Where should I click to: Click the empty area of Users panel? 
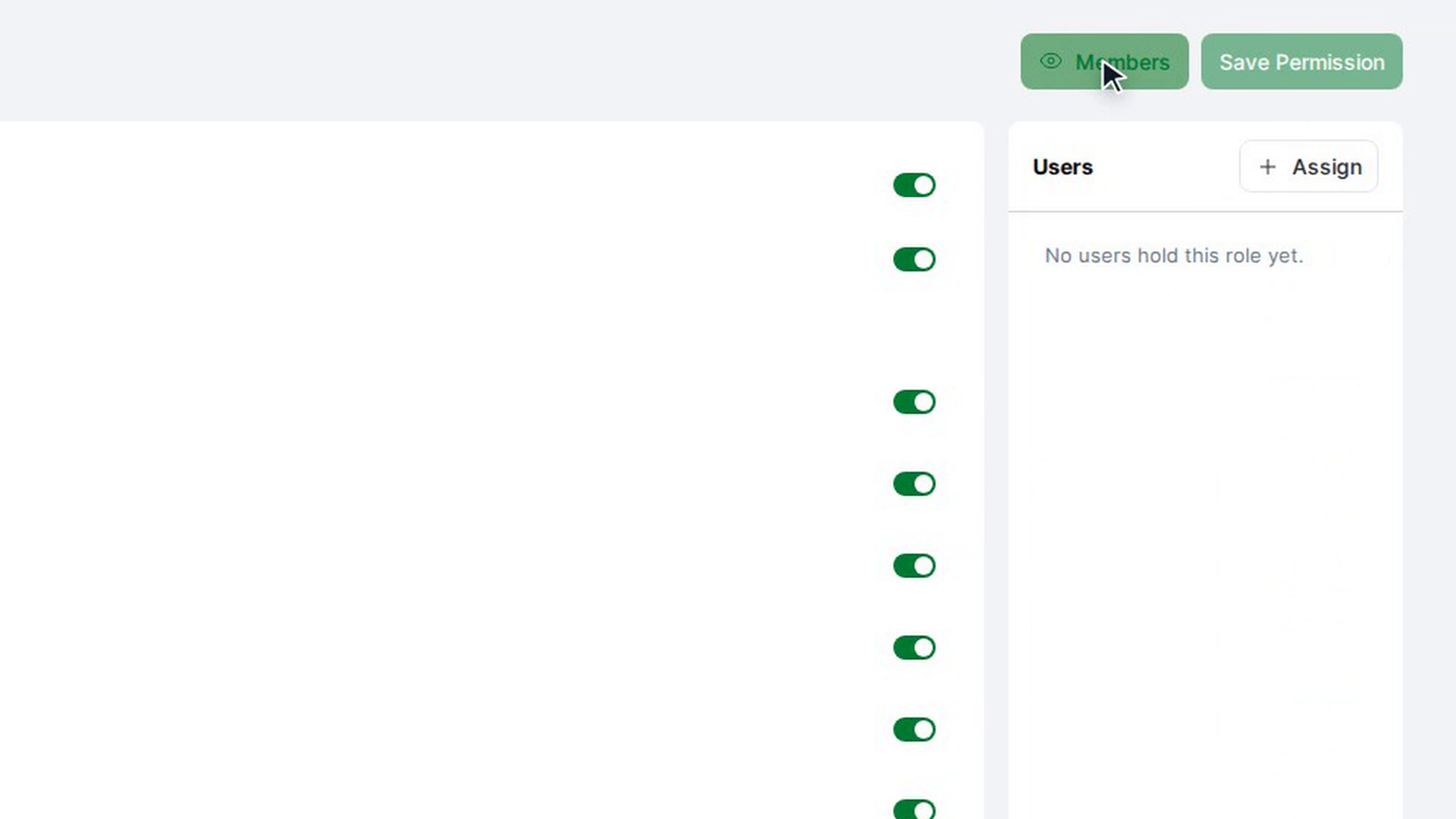[x=1206, y=531]
